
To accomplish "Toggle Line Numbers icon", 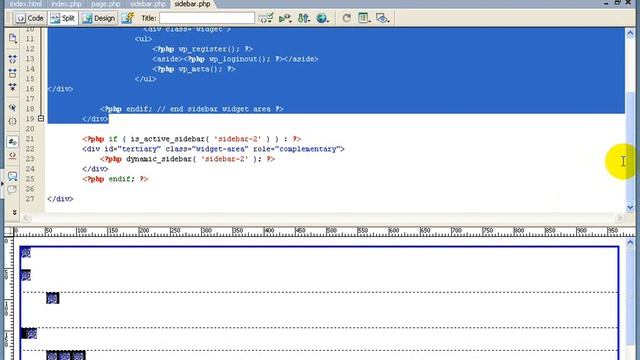I will [x=12, y=142].
